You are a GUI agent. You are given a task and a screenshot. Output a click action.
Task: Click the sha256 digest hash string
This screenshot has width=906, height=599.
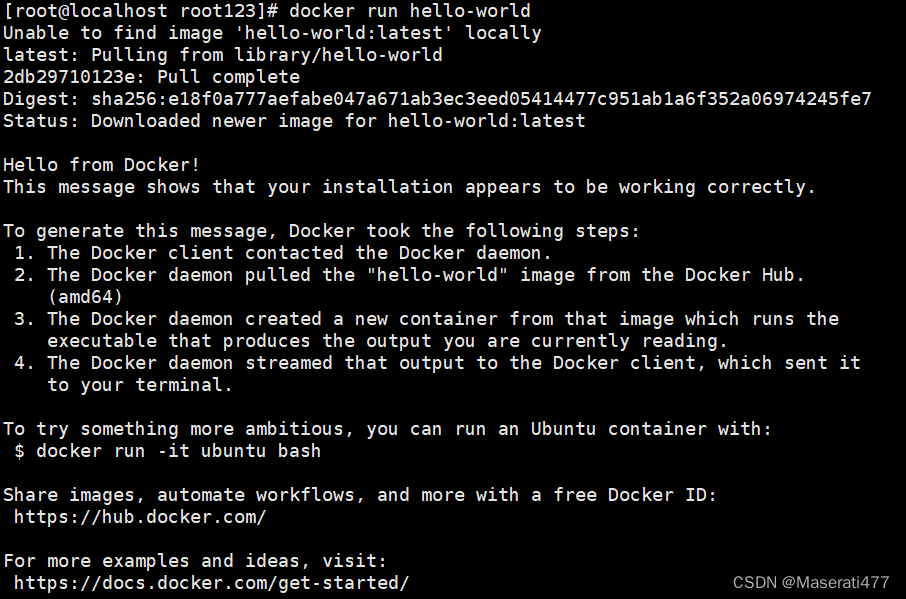pyautogui.click(x=481, y=99)
